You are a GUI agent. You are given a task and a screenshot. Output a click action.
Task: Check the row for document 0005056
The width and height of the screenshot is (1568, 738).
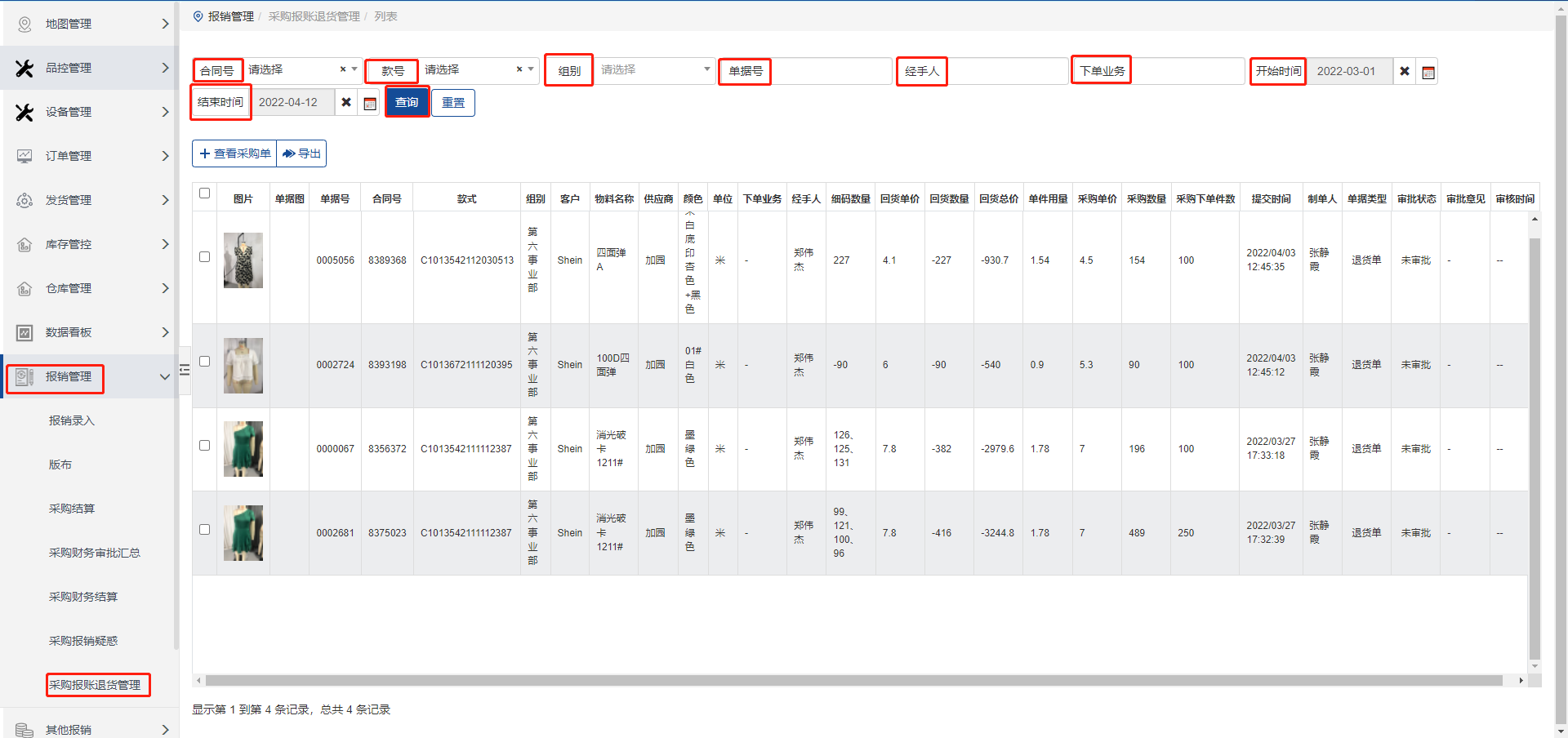[x=204, y=256]
